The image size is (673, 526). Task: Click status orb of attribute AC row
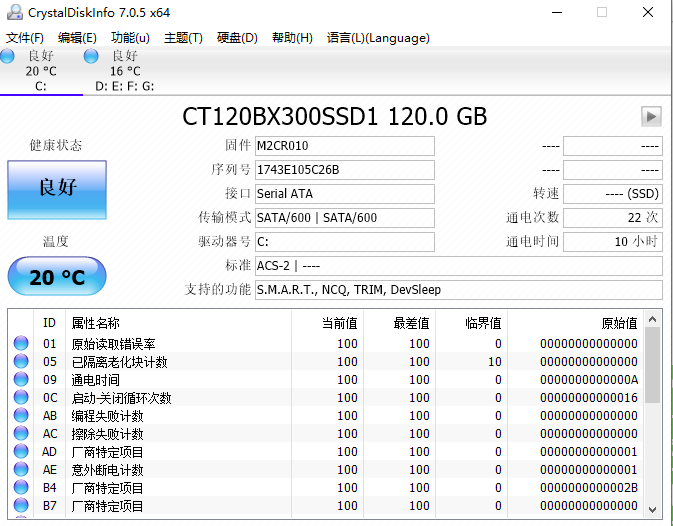[21, 433]
